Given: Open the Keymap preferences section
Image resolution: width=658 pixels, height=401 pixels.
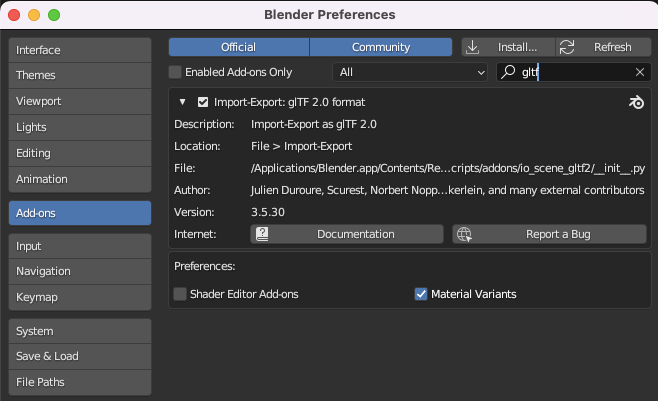Looking at the screenshot, I should [x=80, y=297].
